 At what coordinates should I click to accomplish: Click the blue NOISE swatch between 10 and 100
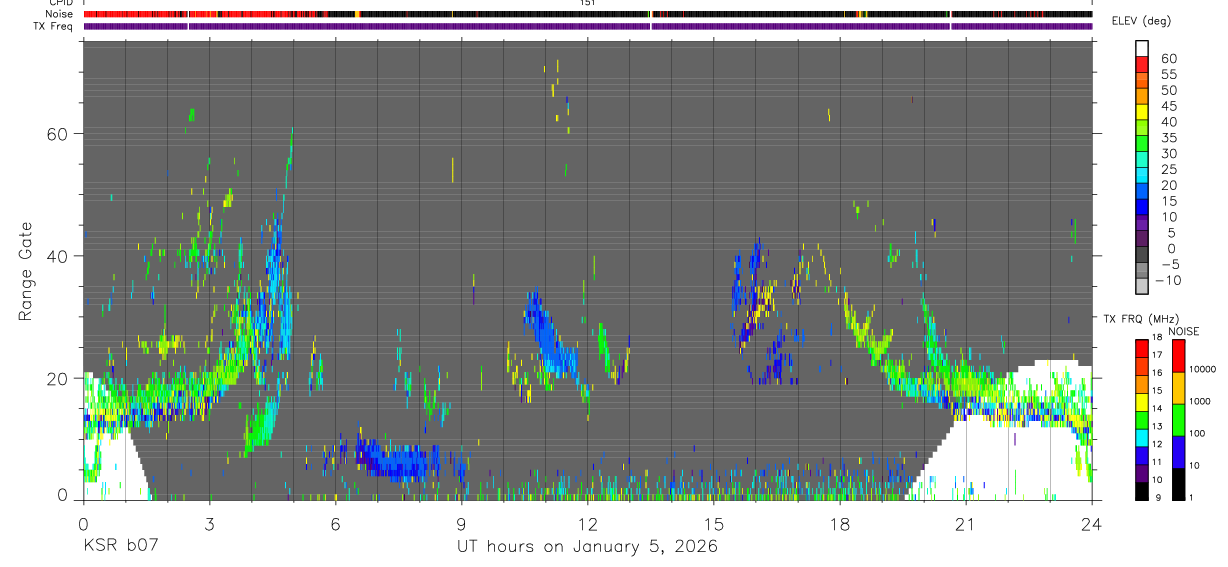click(1179, 451)
